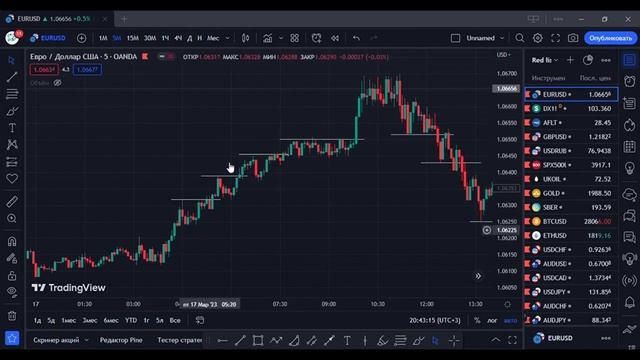Open the Скринер акций stock screener tab
640x360 pixels.
(x=56, y=340)
